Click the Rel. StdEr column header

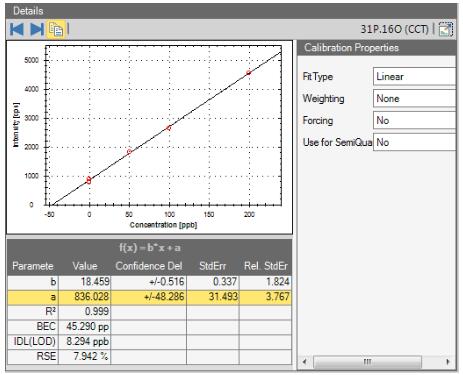coord(266,266)
